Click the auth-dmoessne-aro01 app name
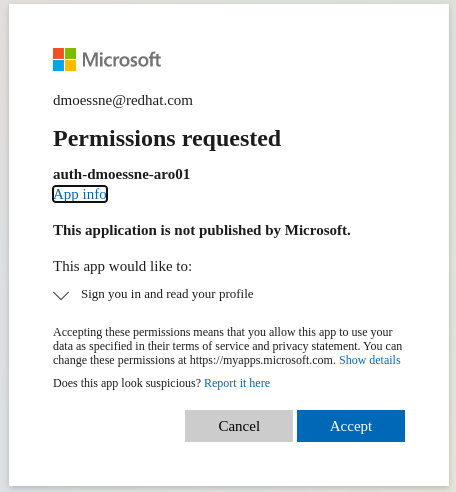The width and height of the screenshot is (456, 492). [x=121, y=174]
